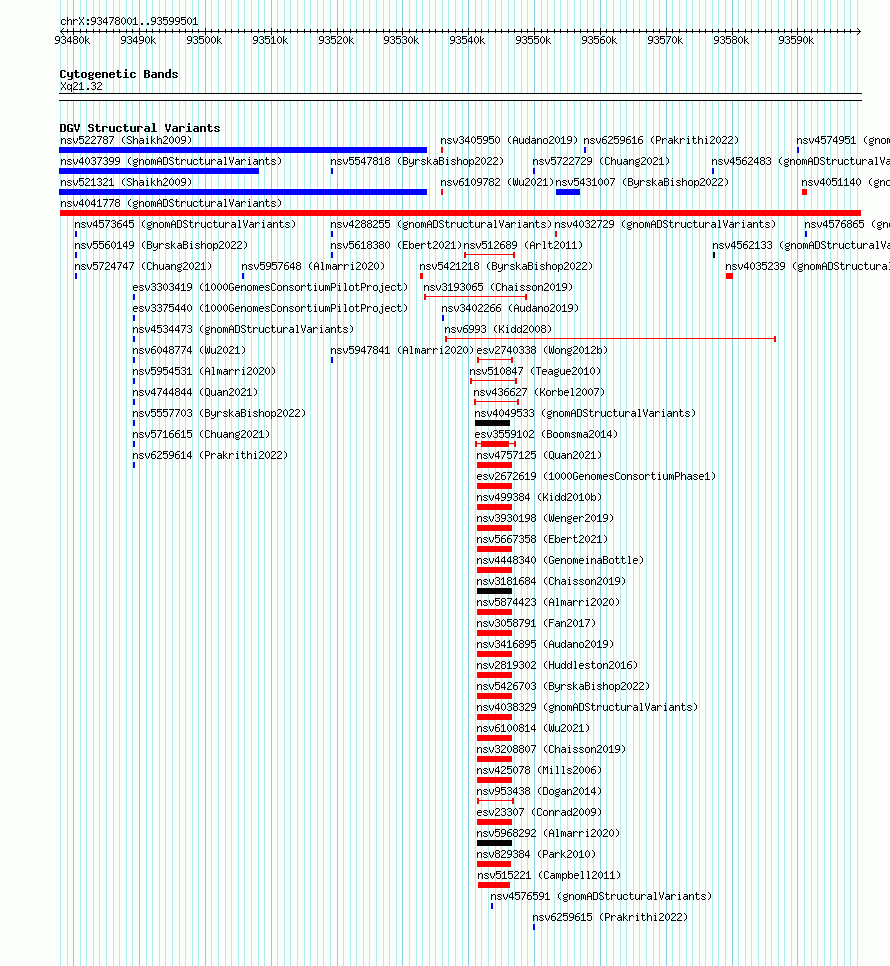This screenshot has height=966, width=890.
Task: Select nsv5722729 (Chuang2021) label
Action: (601, 161)
